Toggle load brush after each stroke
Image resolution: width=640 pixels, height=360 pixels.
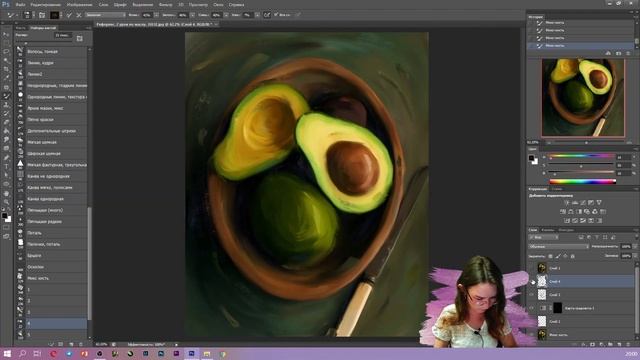pyautogui.click(x=69, y=15)
